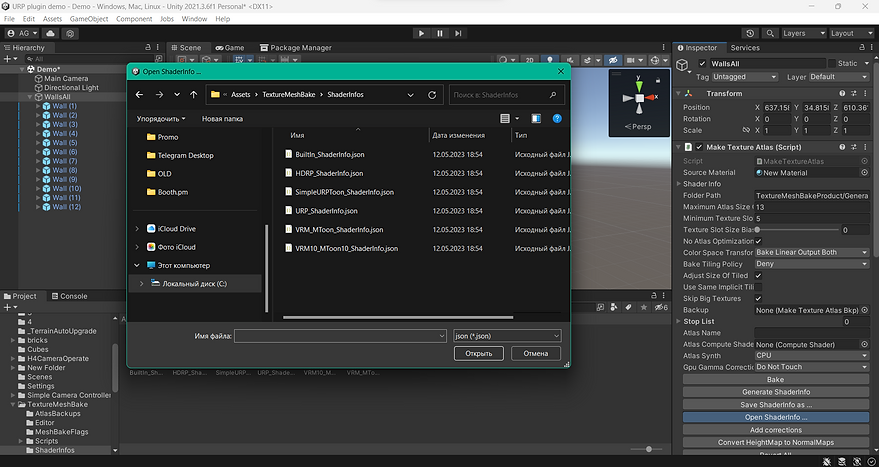Viewport: 879px width, 467px height.
Task: Select the WallsAll GameObject icon
Action: [x=682, y=66]
